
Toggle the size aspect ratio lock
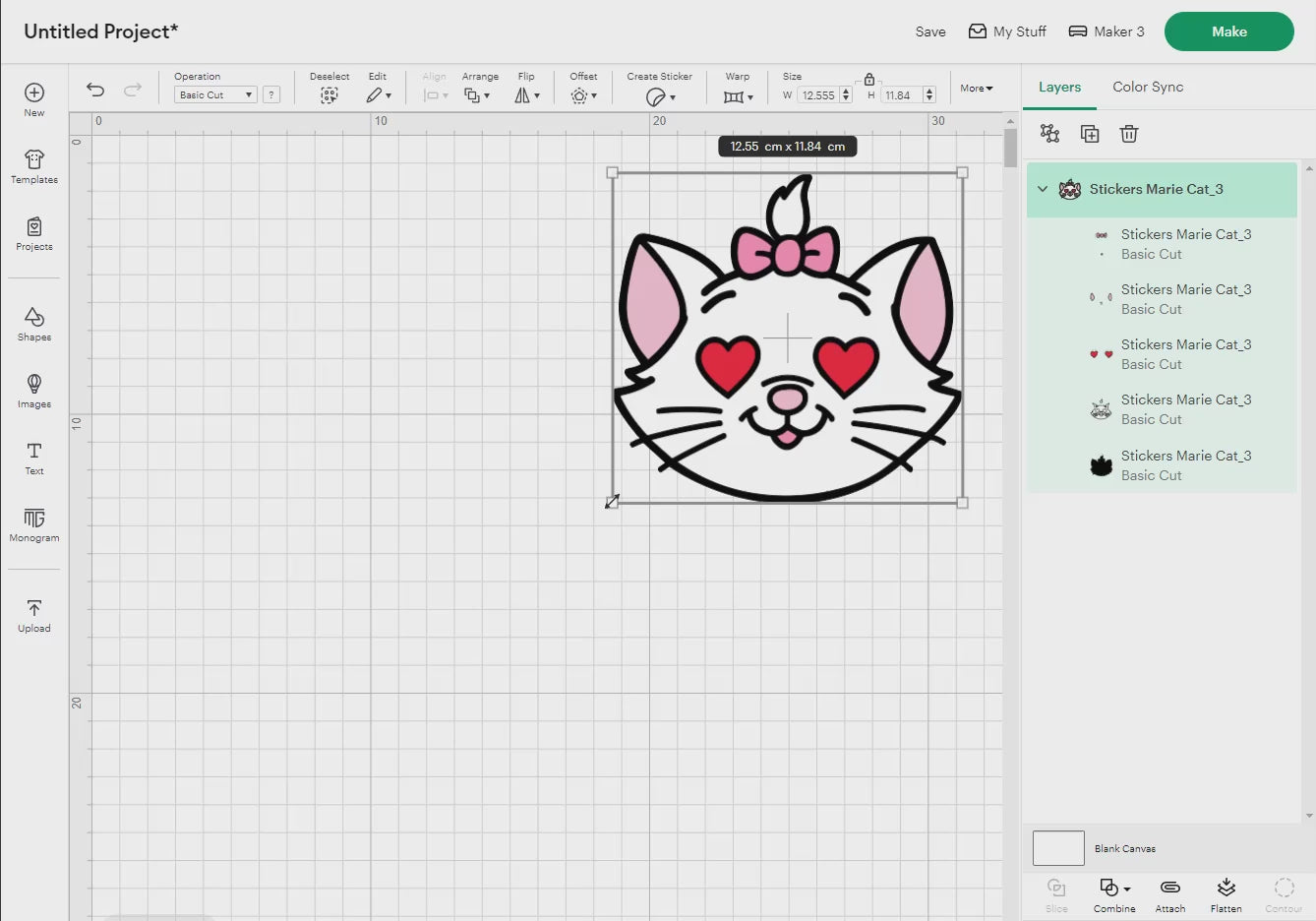(x=869, y=79)
